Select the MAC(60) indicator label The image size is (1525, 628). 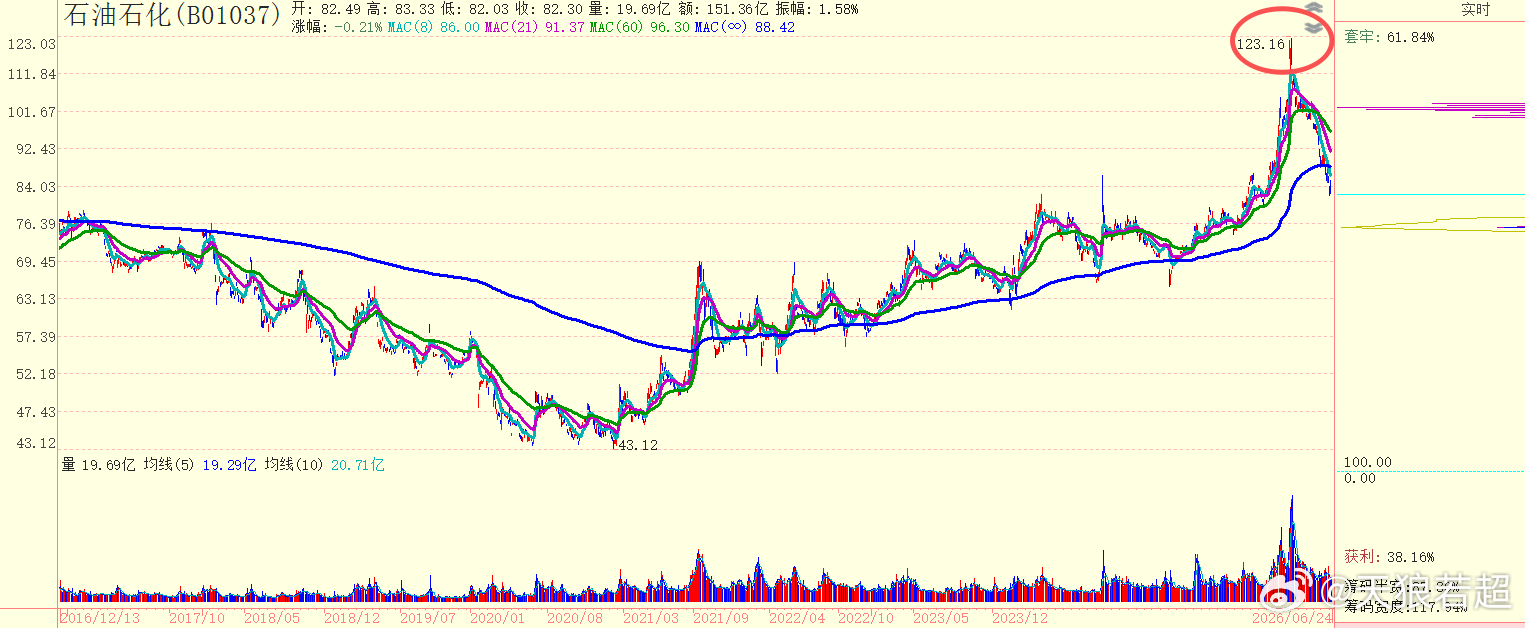tap(615, 27)
